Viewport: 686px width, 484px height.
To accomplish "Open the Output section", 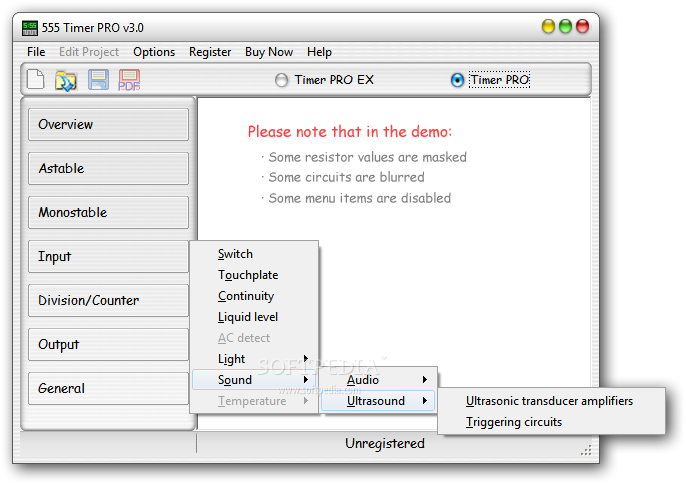I will [x=108, y=344].
